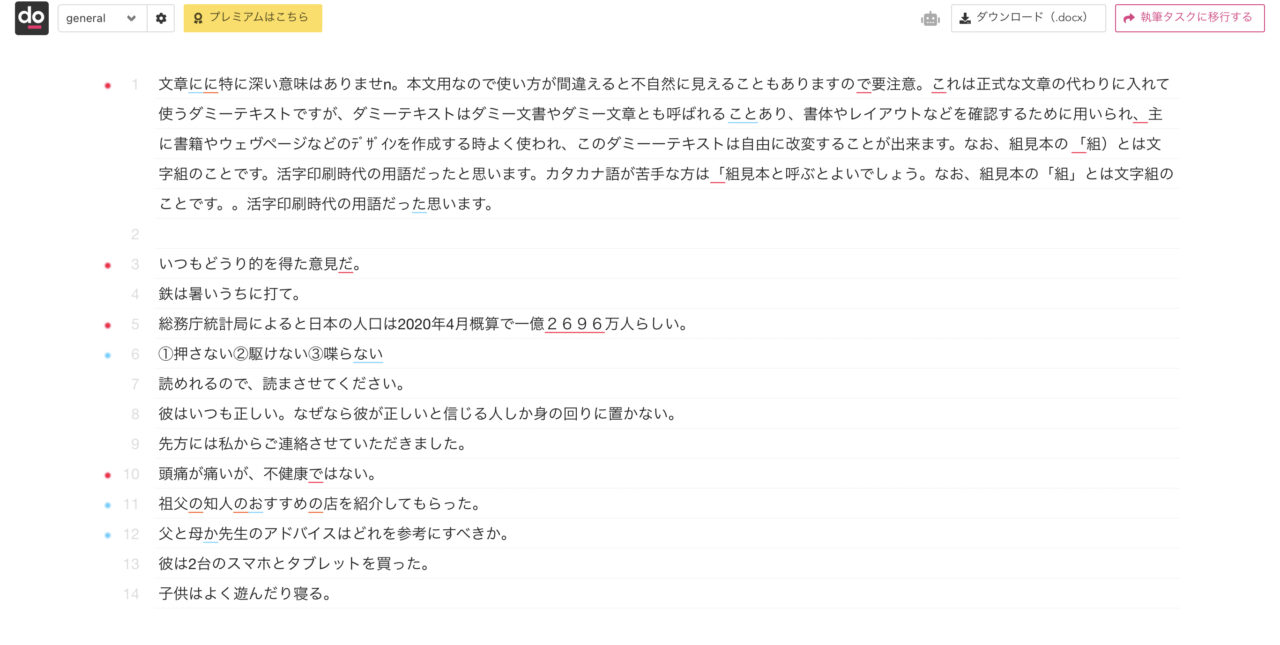
Task: Click the blue marker dot on line 12
Action: (x=108, y=535)
